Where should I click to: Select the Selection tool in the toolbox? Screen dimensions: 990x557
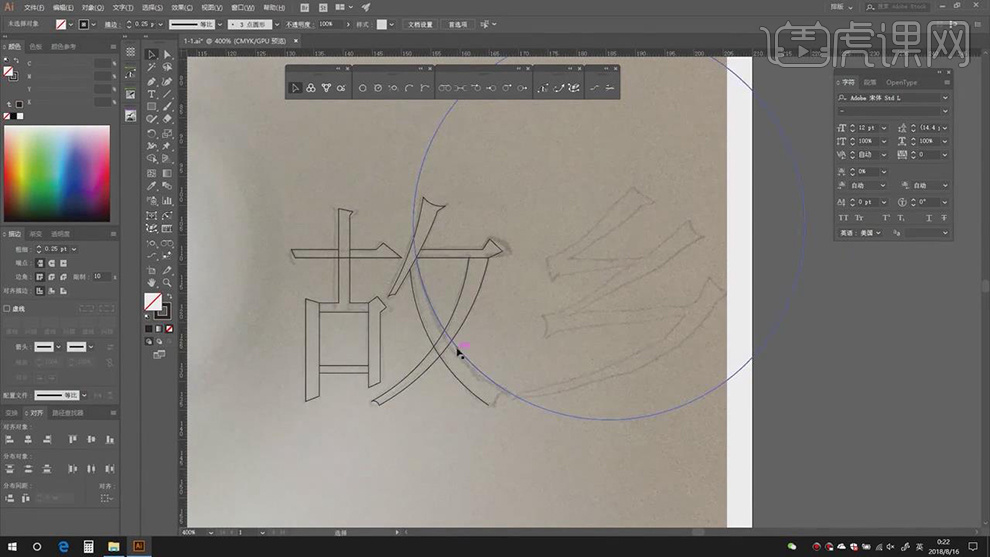click(x=151, y=55)
